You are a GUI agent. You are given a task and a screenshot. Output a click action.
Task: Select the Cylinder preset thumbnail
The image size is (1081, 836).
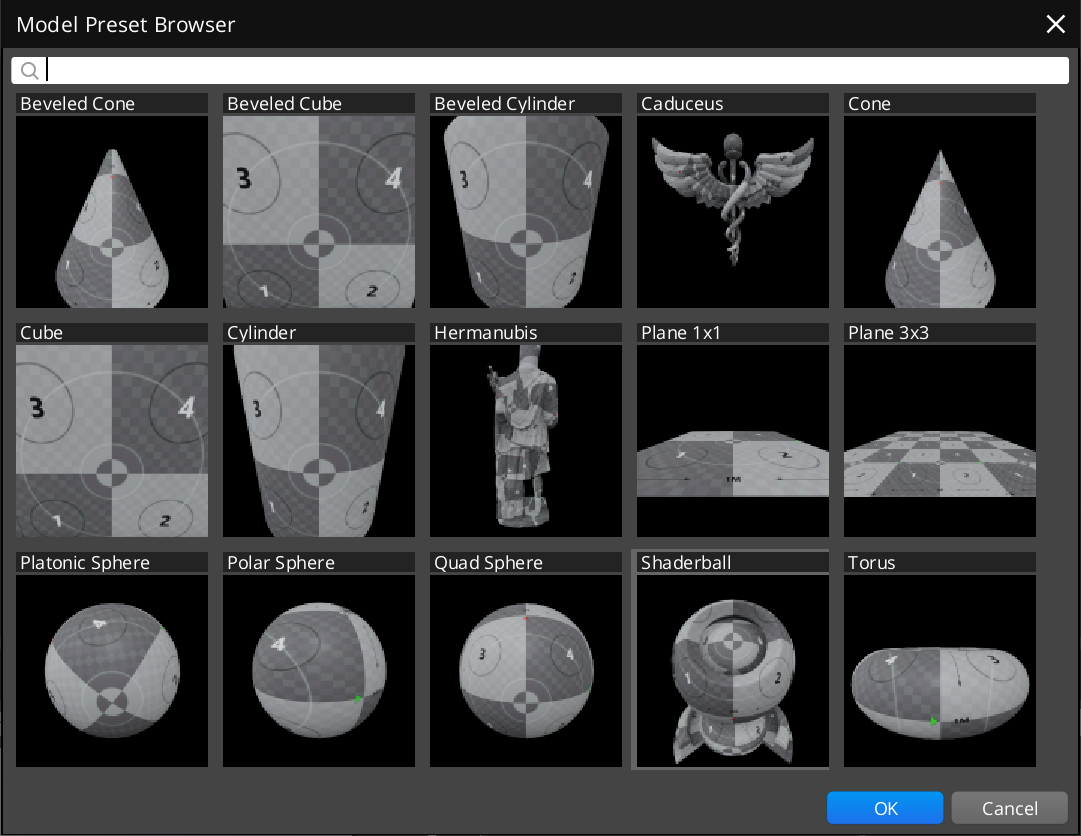[319, 441]
